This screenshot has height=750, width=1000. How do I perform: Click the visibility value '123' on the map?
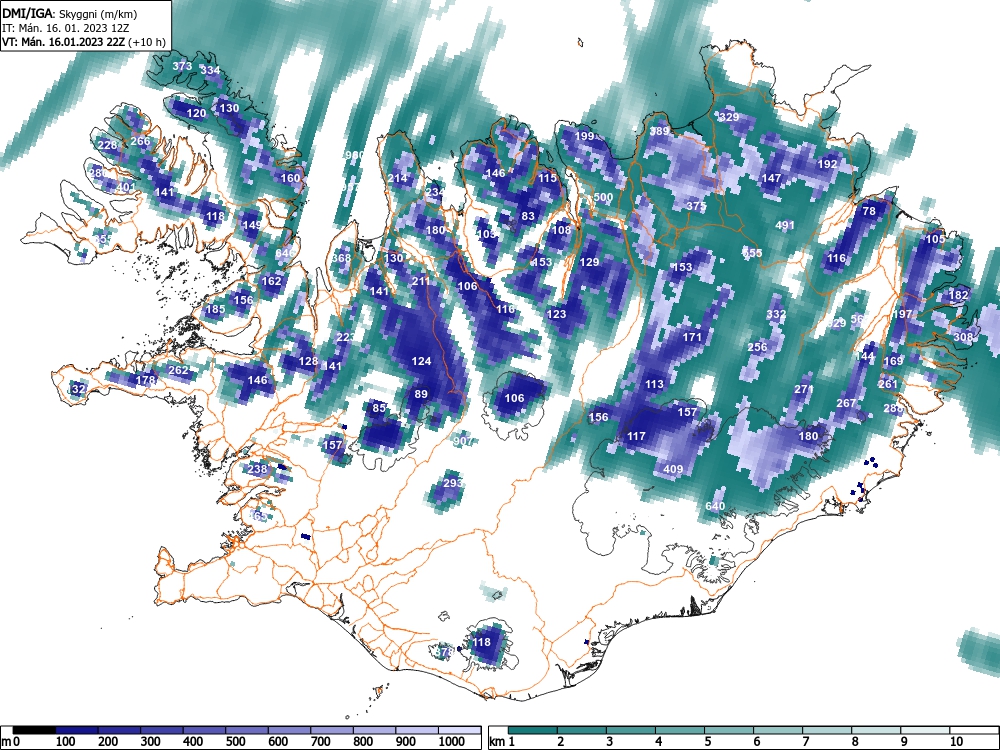[557, 314]
